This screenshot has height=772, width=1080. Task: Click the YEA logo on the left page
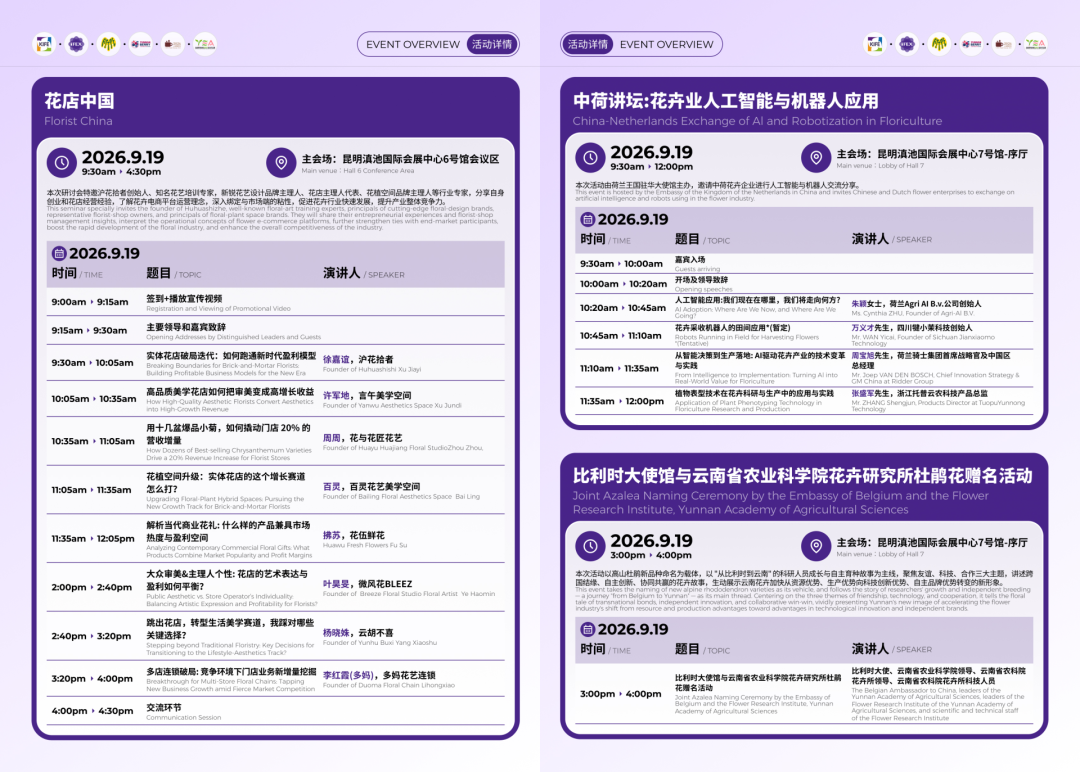coord(205,44)
